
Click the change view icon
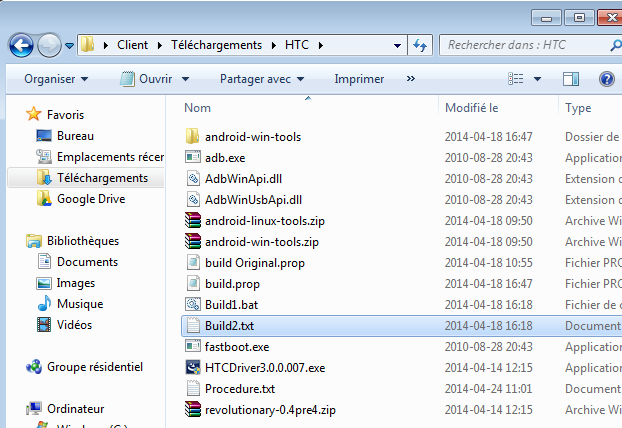(516, 79)
